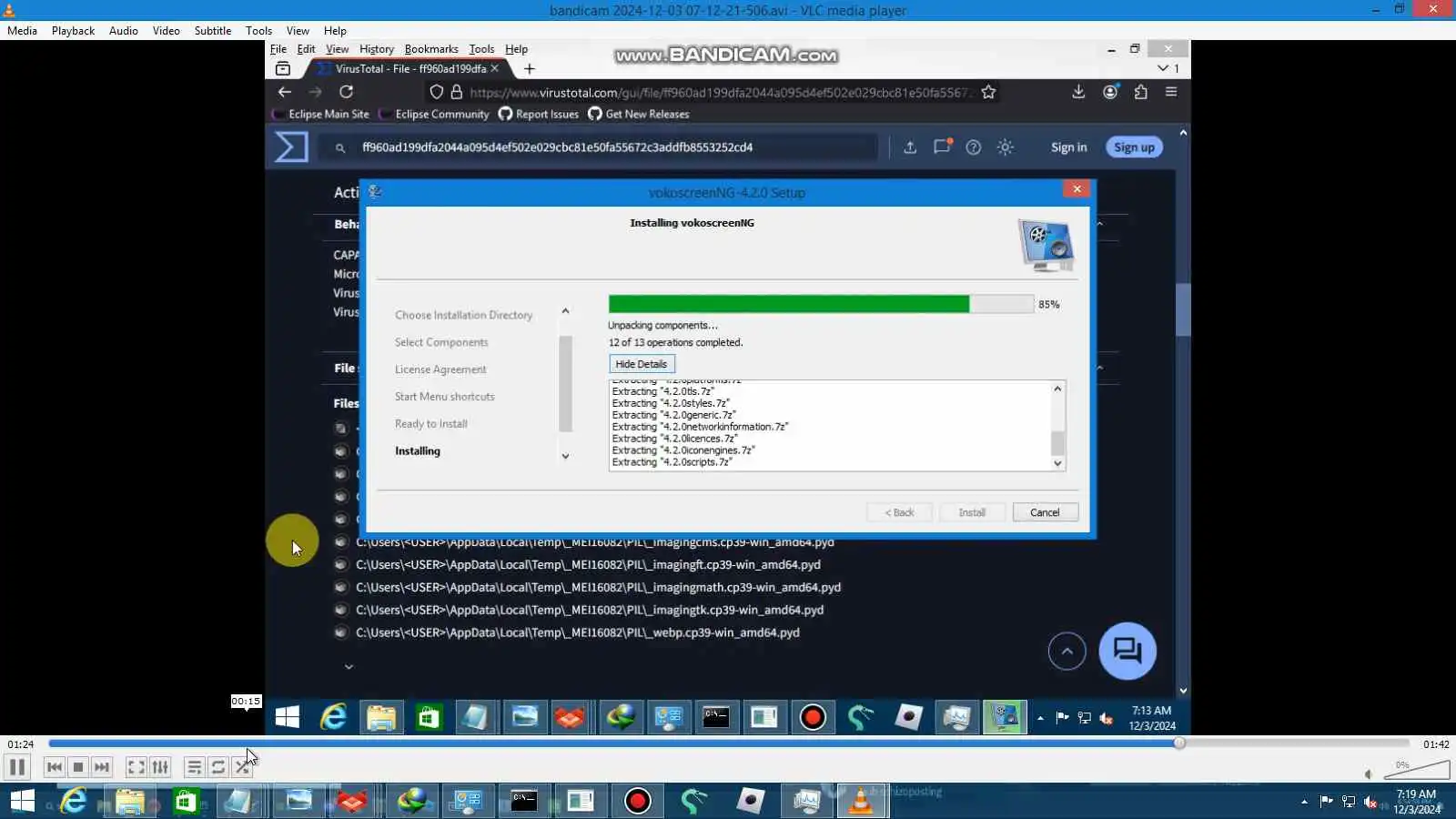This screenshot has height=819, width=1456.
Task: Toggle VirusTotal light/dark theme sun icon
Action: pyautogui.click(x=1006, y=147)
